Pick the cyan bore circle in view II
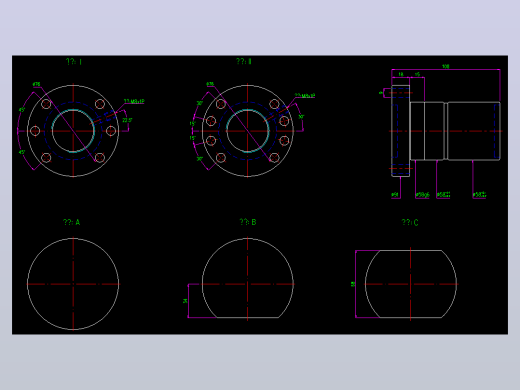Screen dimensions: 520x390 coord(248,131)
